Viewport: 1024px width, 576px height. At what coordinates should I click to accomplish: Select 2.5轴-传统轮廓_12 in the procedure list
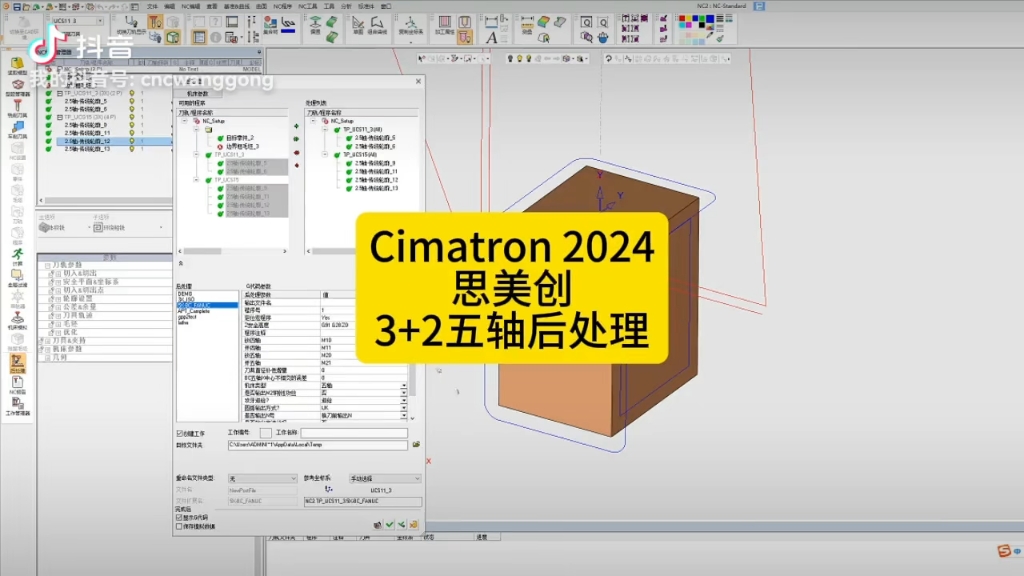pos(86,141)
